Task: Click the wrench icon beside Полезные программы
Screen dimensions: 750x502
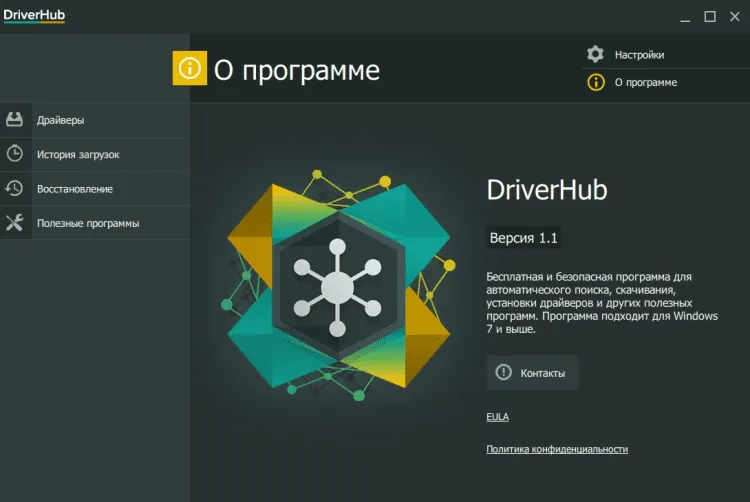Action: point(14,223)
